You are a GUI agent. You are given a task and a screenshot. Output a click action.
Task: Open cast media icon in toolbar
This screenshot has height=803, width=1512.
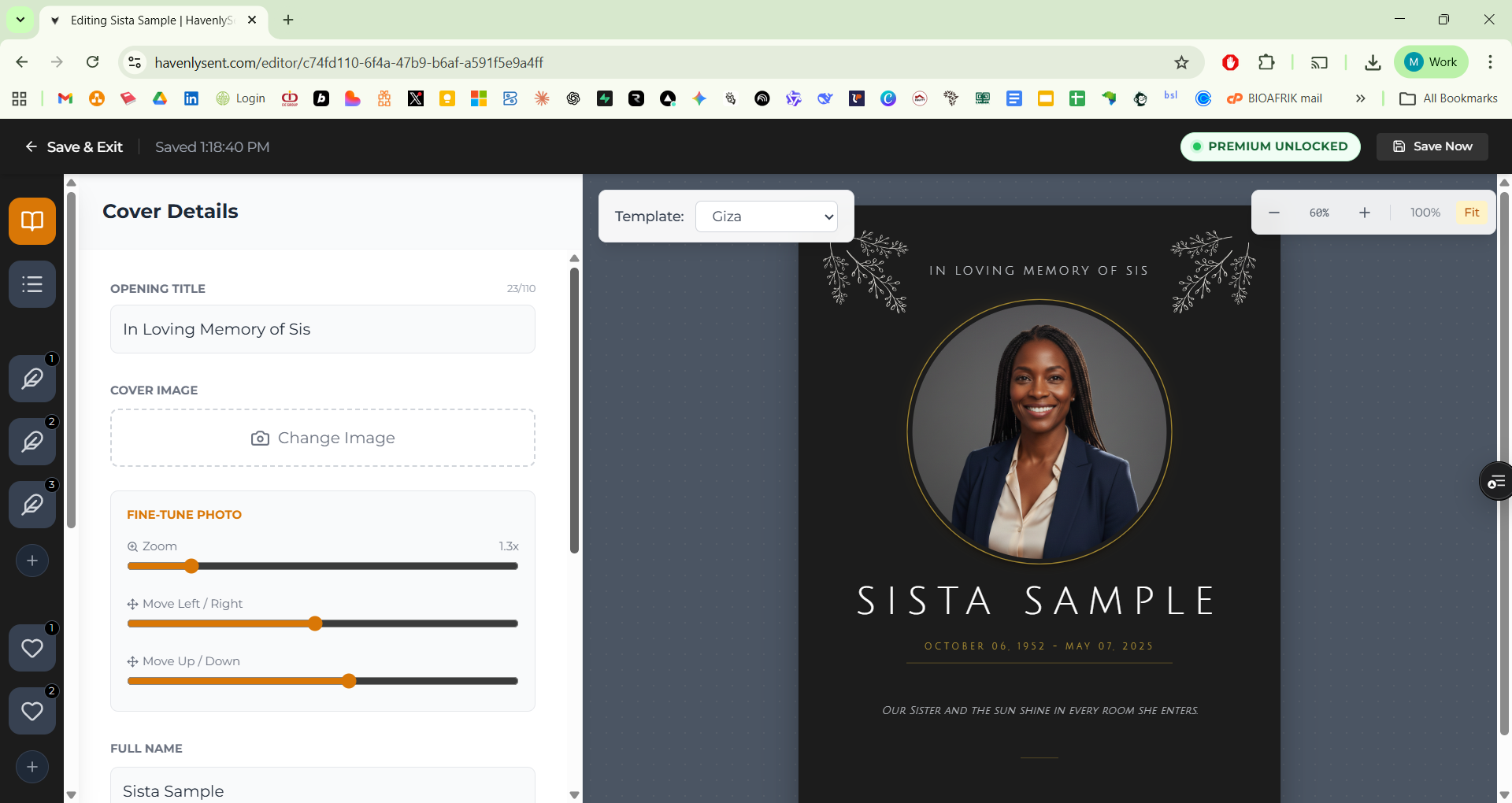pyautogui.click(x=1319, y=62)
